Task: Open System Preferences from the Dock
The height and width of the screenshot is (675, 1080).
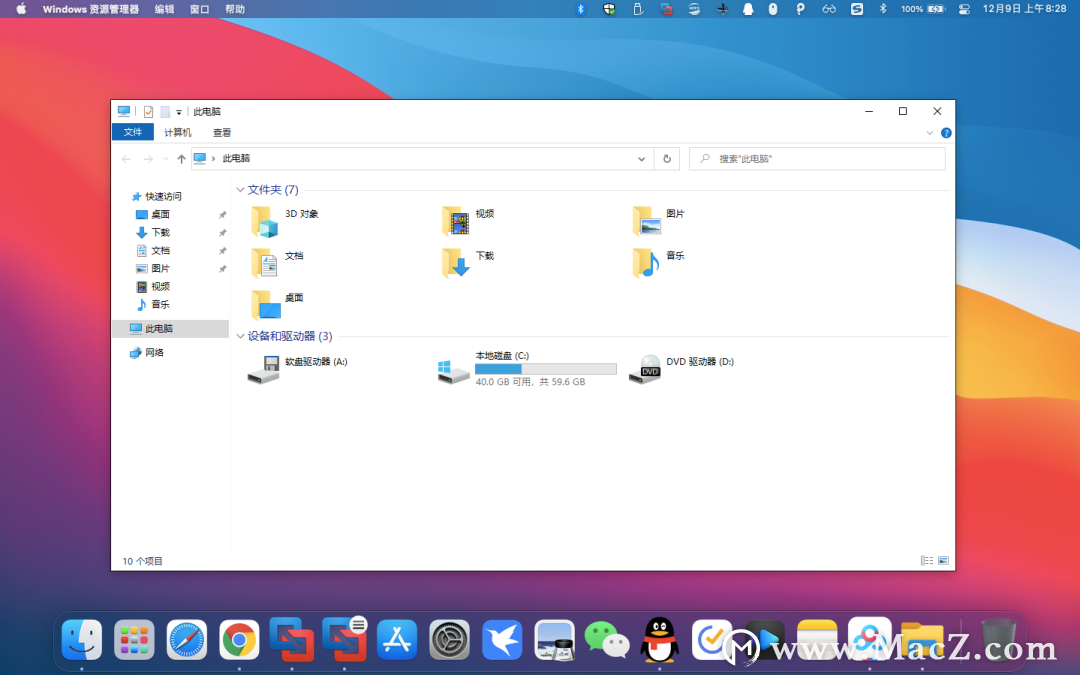Action: 449,640
